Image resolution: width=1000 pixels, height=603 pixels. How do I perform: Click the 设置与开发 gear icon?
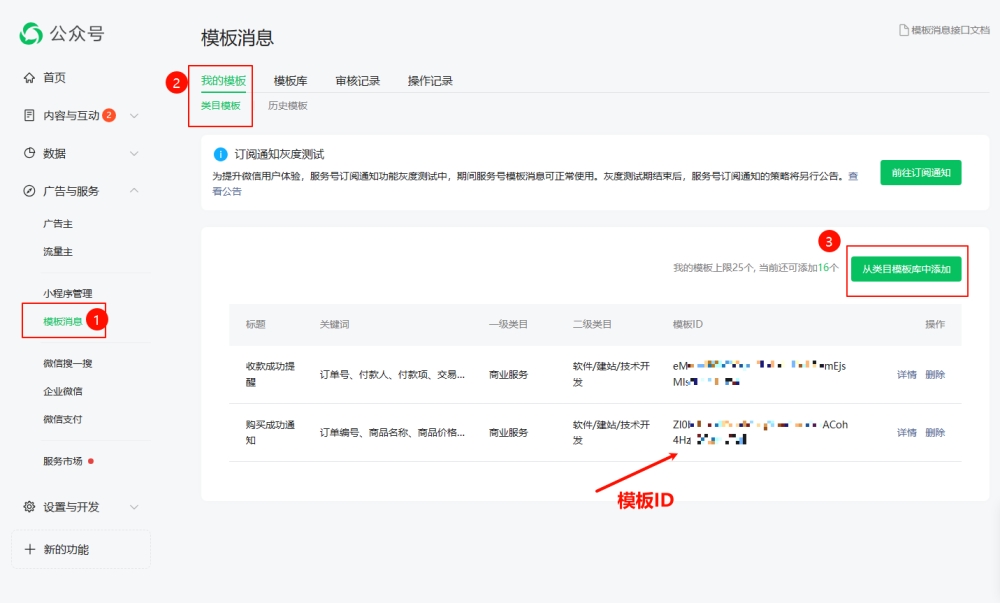[x=29, y=507]
